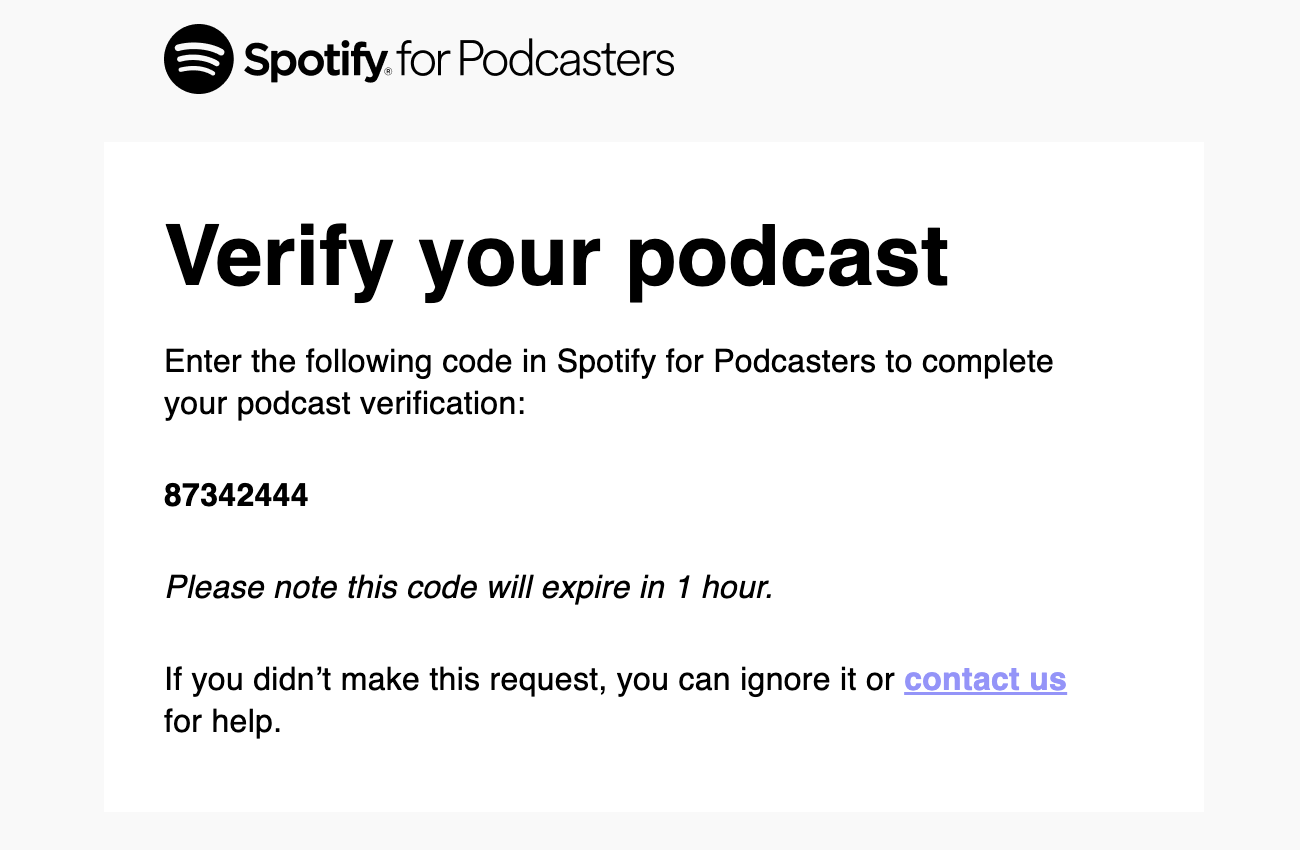Click the Spotify wordmark in header
This screenshot has width=1300, height=850.
point(316,63)
